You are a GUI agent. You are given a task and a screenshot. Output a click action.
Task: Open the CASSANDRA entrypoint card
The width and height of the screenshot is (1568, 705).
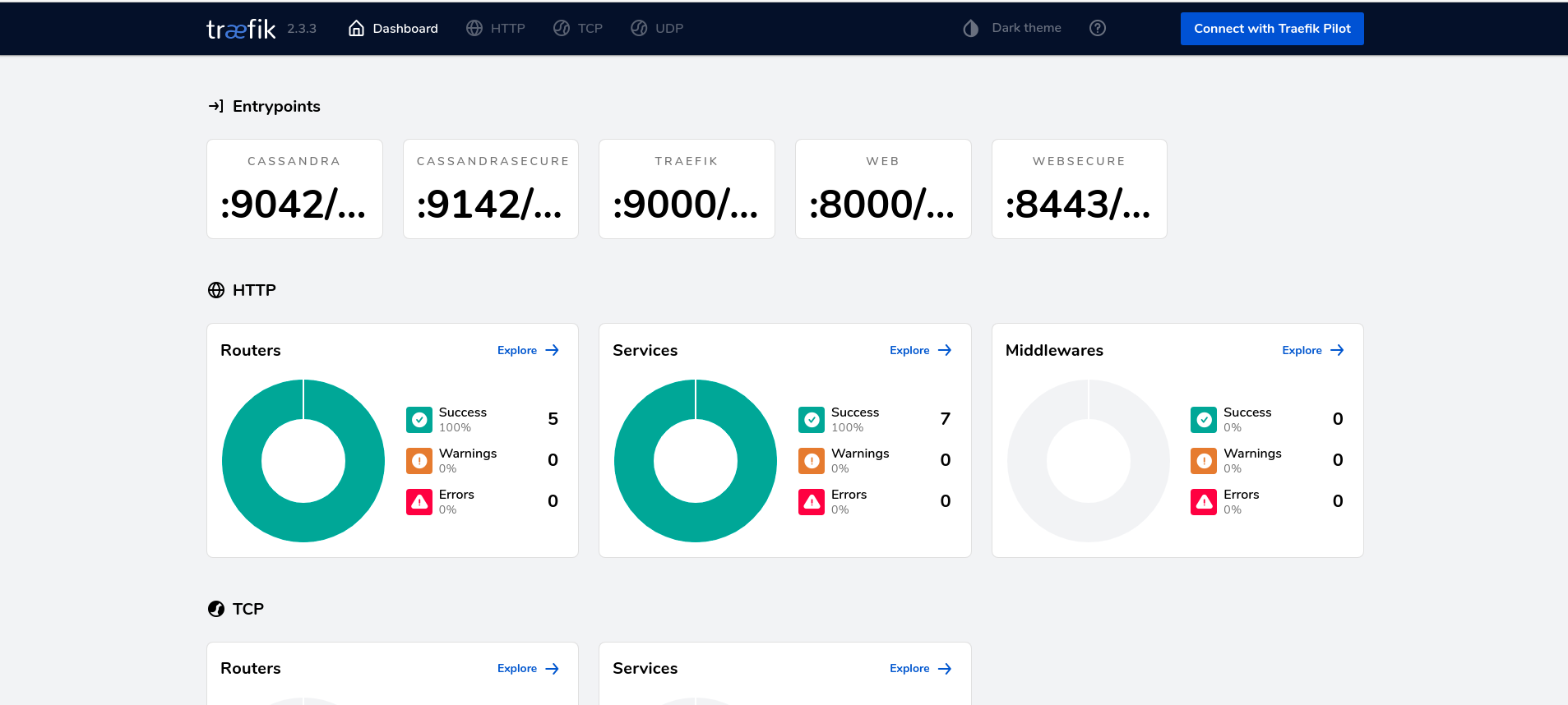coord(294,189)
